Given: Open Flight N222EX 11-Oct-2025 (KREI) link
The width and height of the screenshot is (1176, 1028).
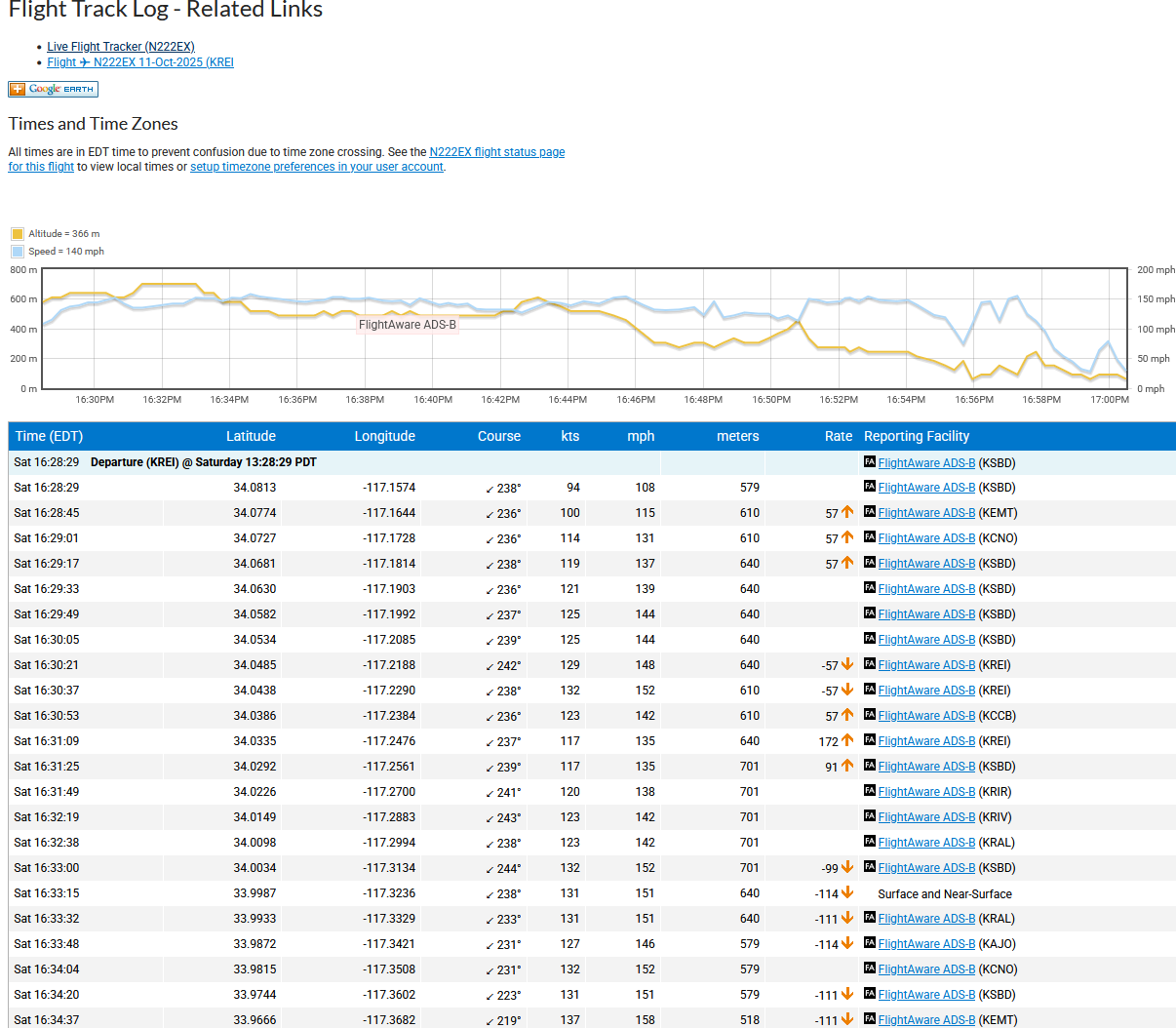Looking at the screenshot, I should click(140, 62).
